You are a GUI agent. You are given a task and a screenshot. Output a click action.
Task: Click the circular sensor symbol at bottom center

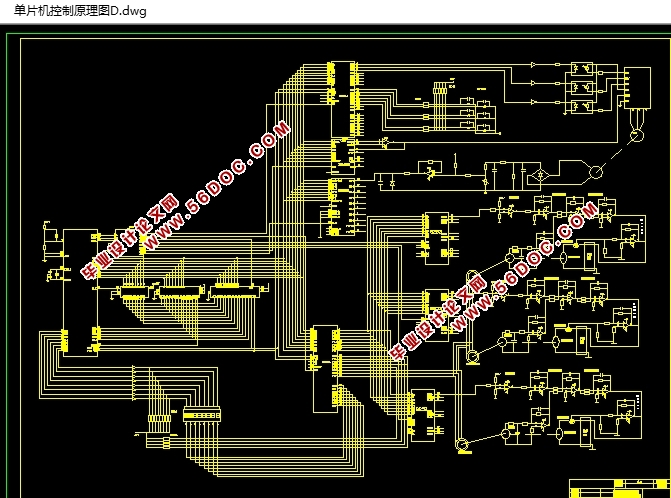point(462,443)
